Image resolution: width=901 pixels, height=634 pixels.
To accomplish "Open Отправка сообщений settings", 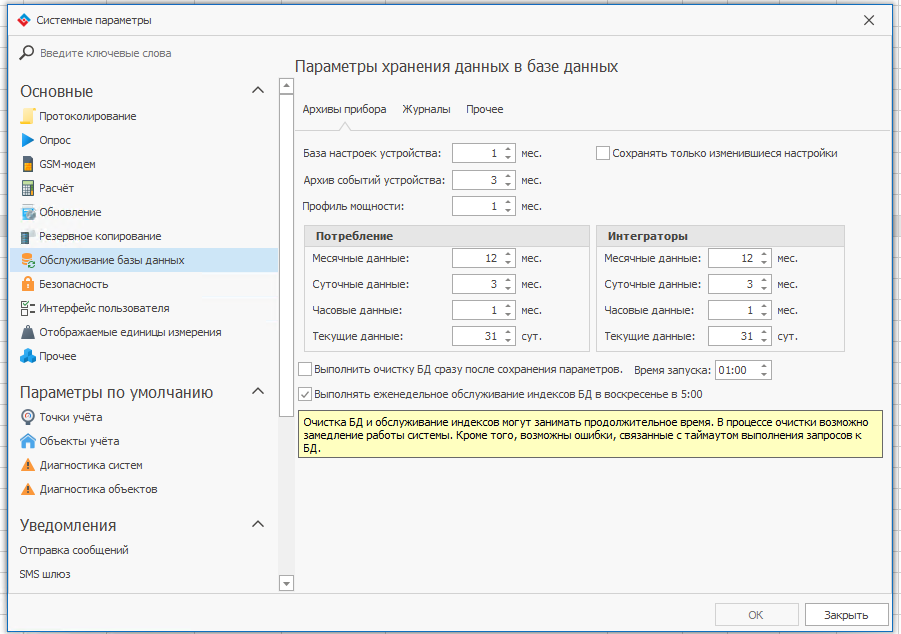I will tap(74, 550).
